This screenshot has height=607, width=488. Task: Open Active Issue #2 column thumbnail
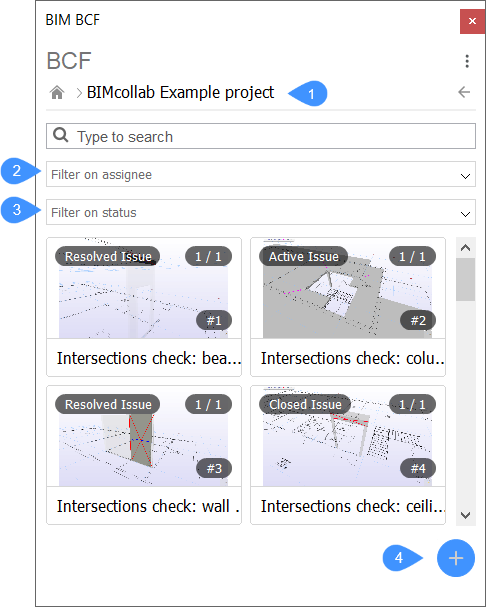(x=348, y=288)
